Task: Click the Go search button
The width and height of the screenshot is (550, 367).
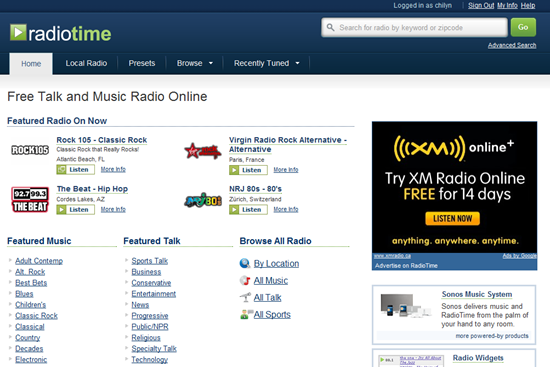Action: click(x=523, y=27)
